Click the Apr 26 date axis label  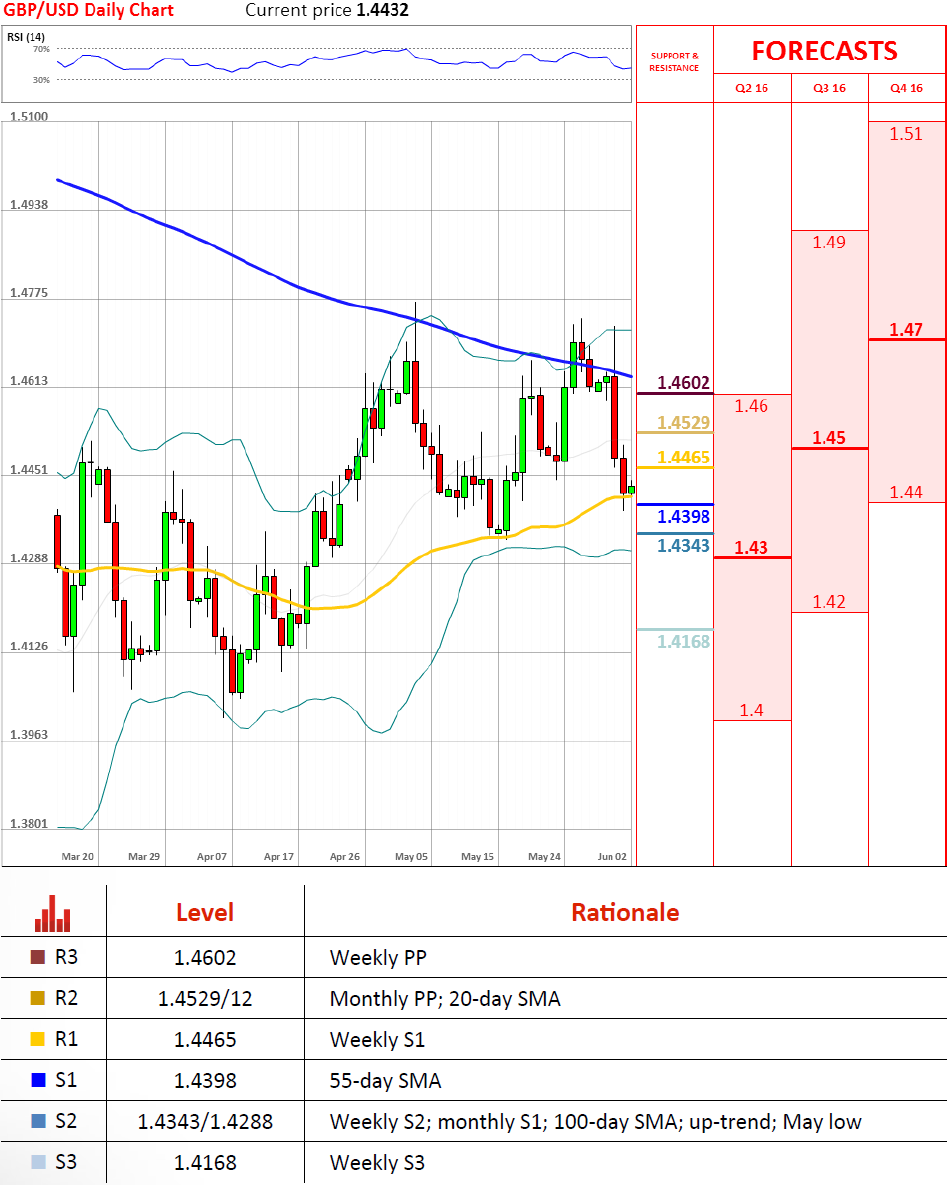345,856
